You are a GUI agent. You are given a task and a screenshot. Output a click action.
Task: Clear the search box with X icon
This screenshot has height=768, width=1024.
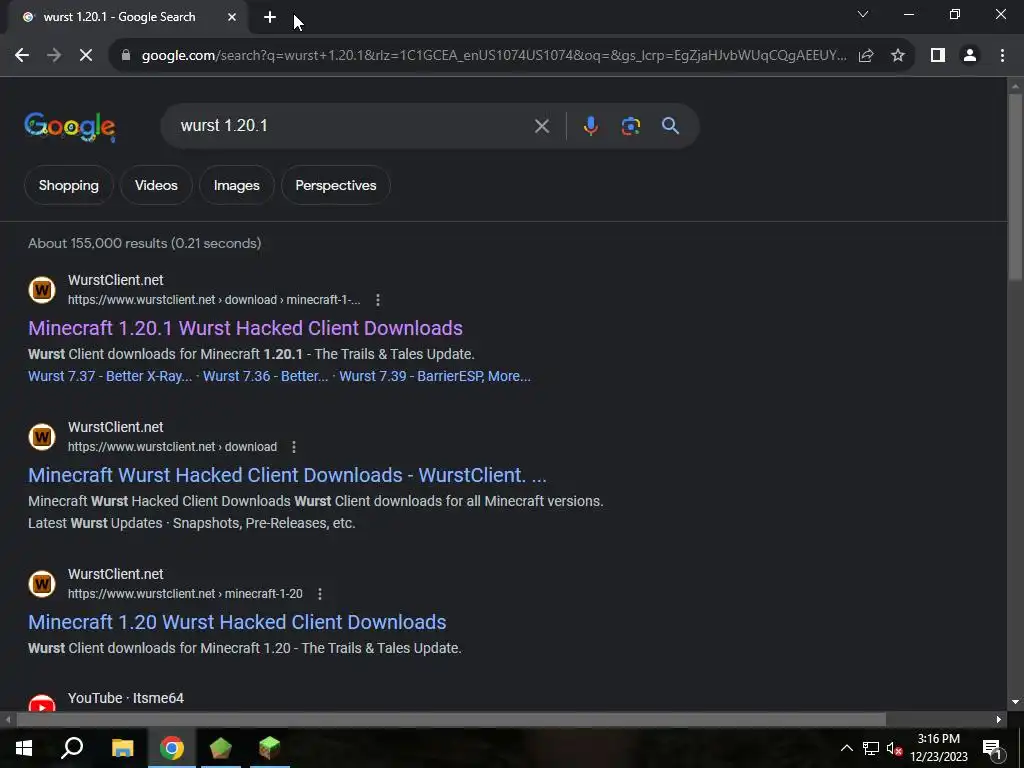(541, 126)
